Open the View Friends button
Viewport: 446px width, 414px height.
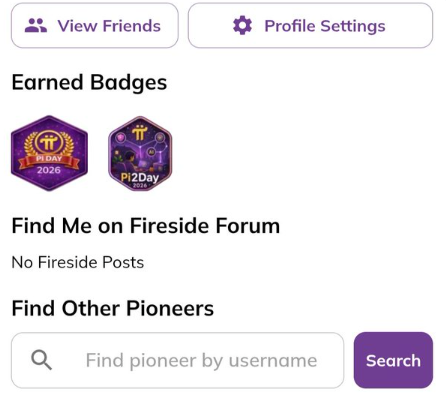[x=95, y=25]
